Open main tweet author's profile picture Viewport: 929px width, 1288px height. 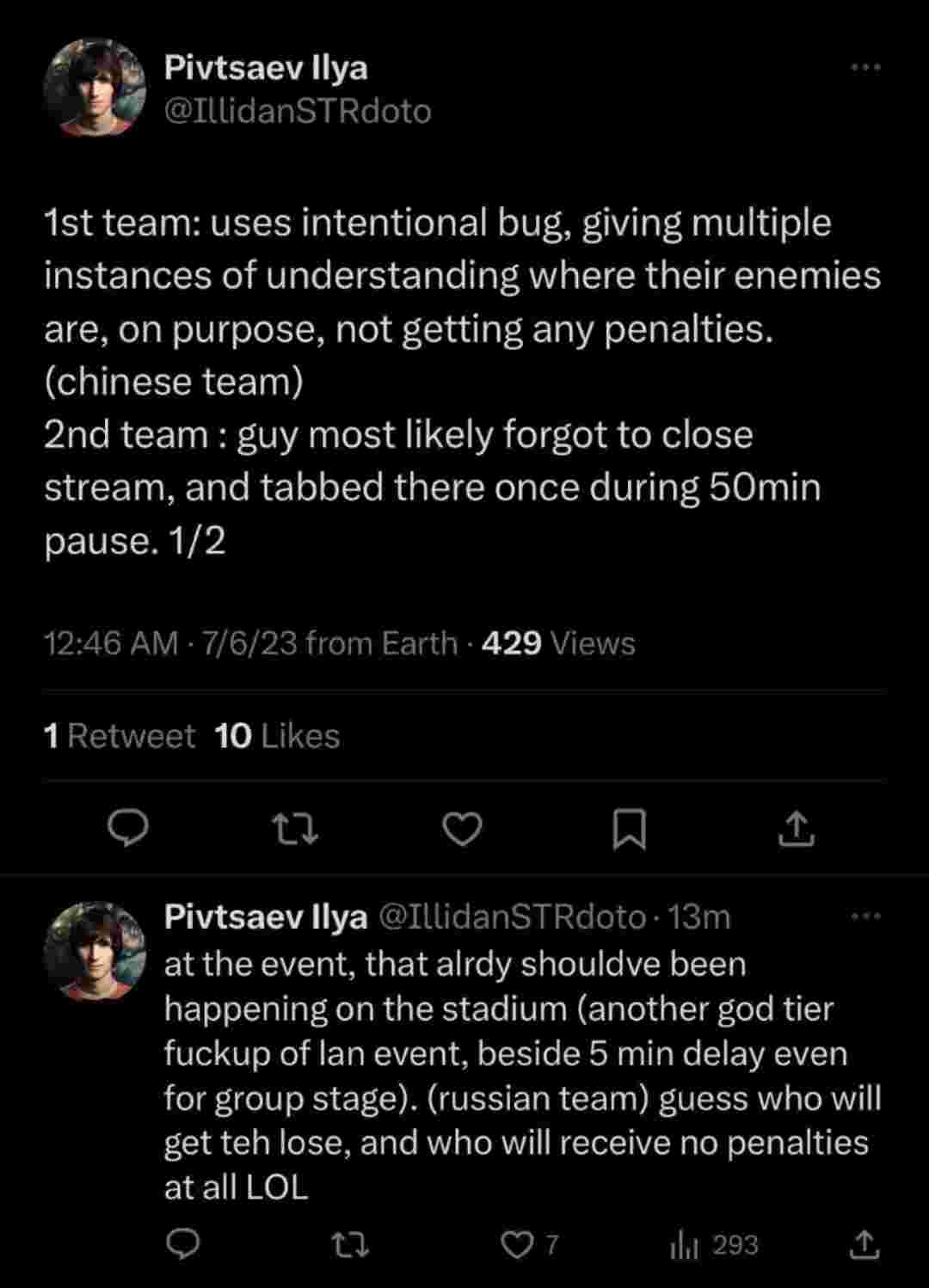[95, 89]
